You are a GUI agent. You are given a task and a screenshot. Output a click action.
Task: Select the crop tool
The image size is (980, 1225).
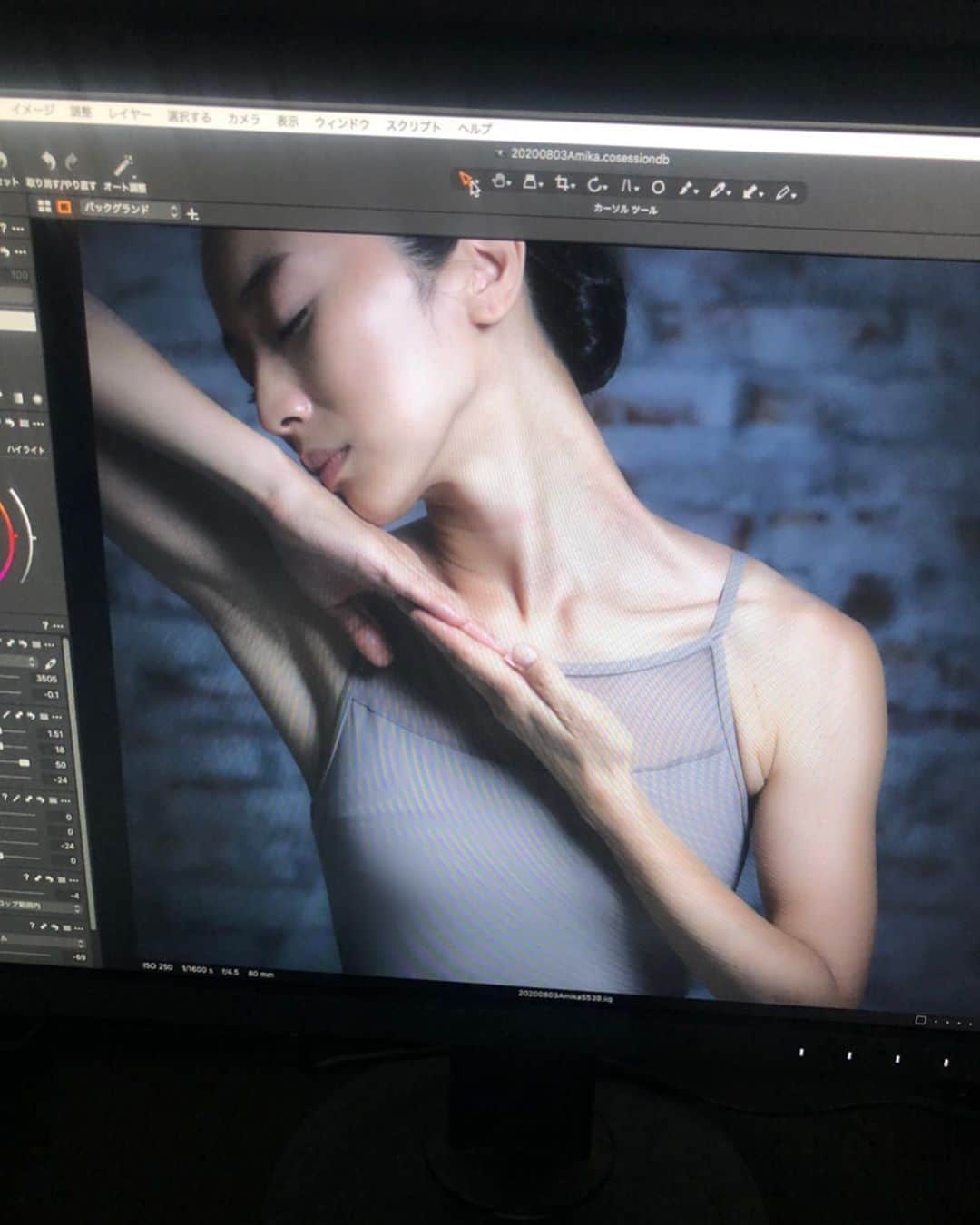point(564,184)
